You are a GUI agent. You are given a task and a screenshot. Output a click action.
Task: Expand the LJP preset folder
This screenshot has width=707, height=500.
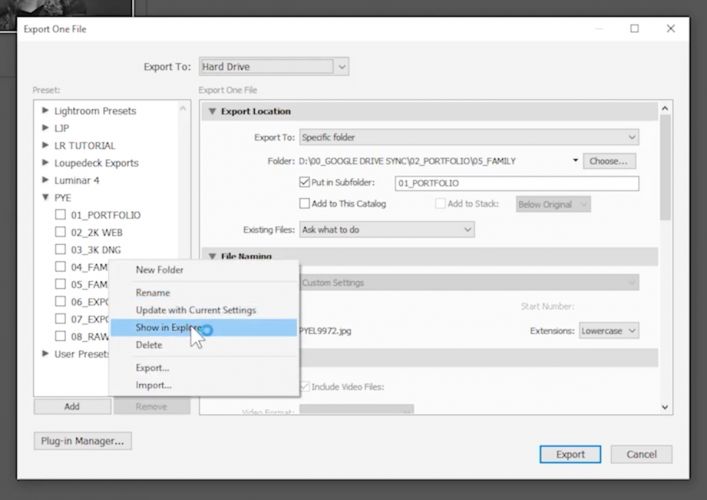[45, 128]
